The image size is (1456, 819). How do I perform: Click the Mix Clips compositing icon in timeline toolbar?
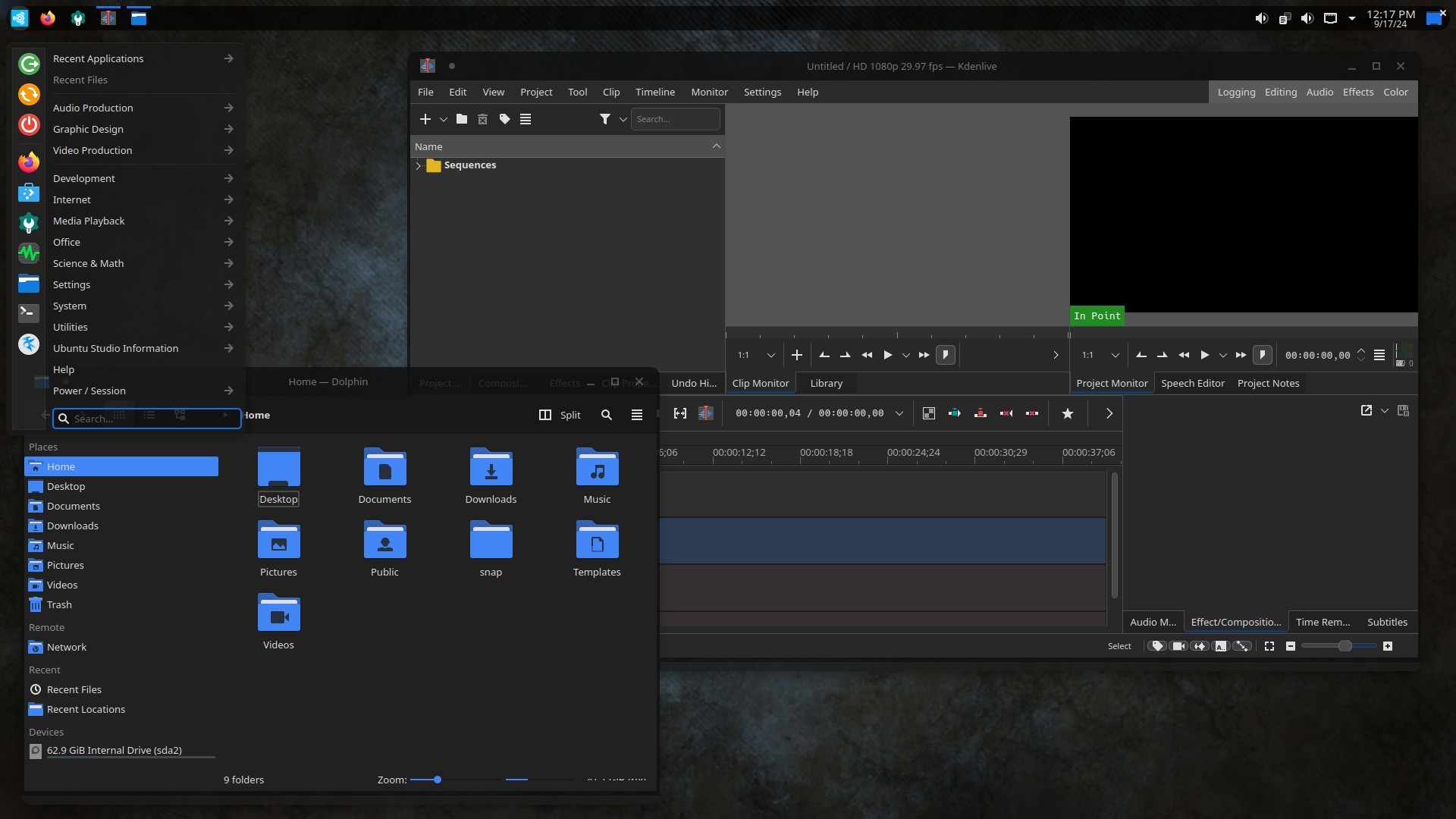pos(929,413)
